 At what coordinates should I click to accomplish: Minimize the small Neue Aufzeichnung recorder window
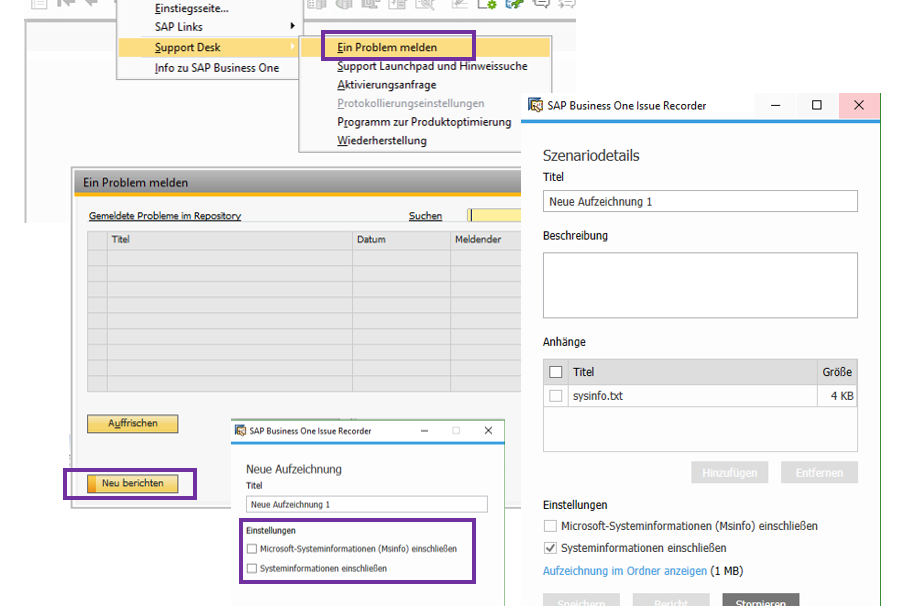424,431
